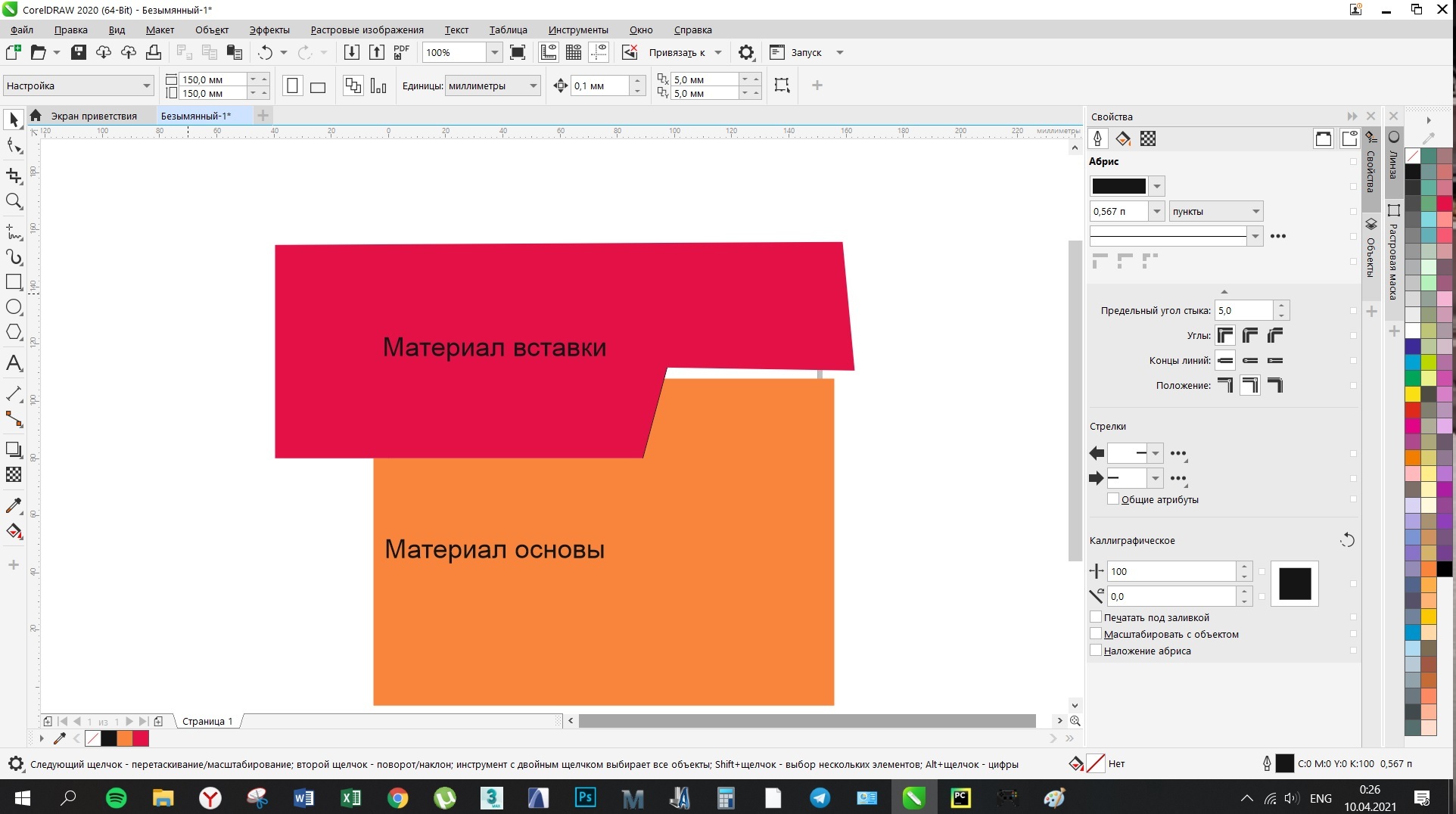Viewport: 1456px width, 814px height.
Task: Click the New document icon
Action: (13, 52)
